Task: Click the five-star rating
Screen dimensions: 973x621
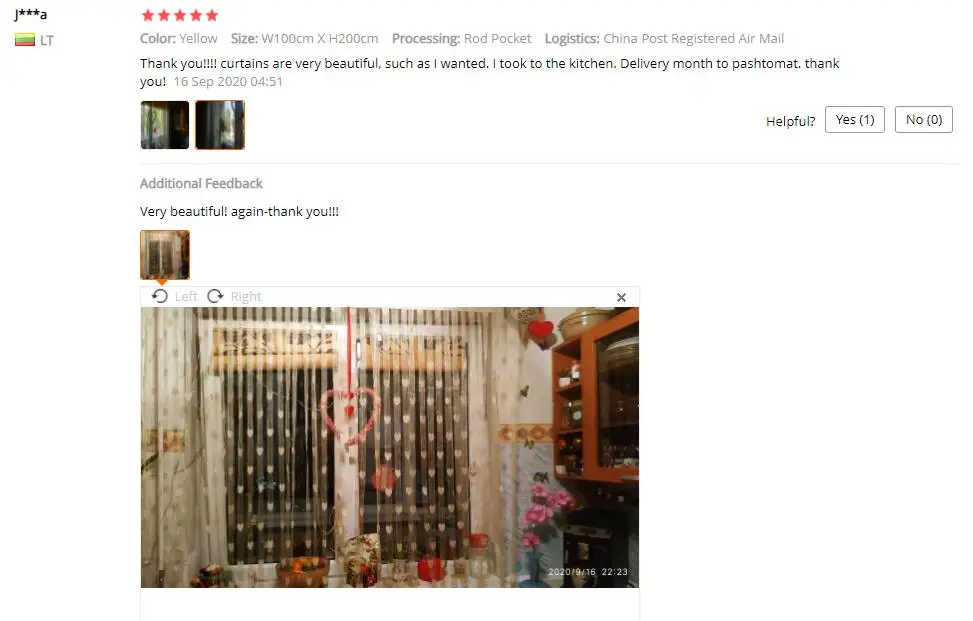Action: tap(180, 15)
